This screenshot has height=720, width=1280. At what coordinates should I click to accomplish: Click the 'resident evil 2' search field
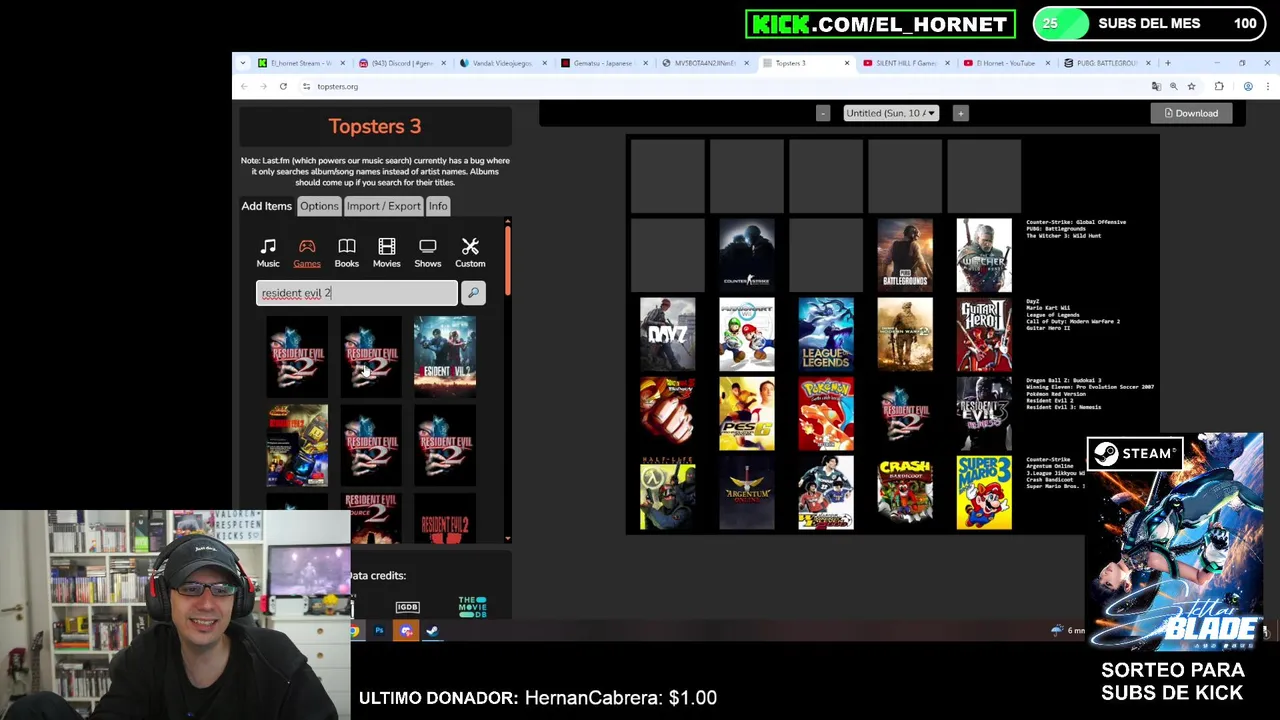point(357,292)
